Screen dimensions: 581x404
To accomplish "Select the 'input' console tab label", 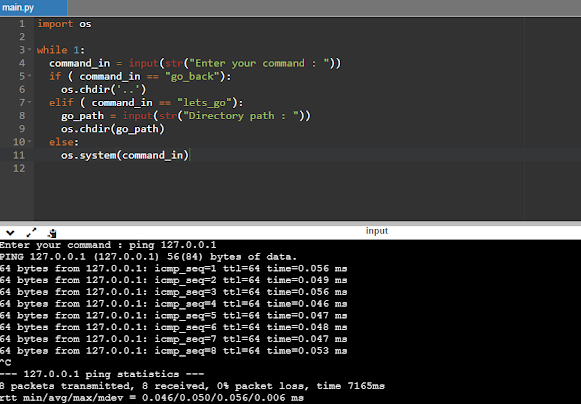I will (x=377, y=231).
